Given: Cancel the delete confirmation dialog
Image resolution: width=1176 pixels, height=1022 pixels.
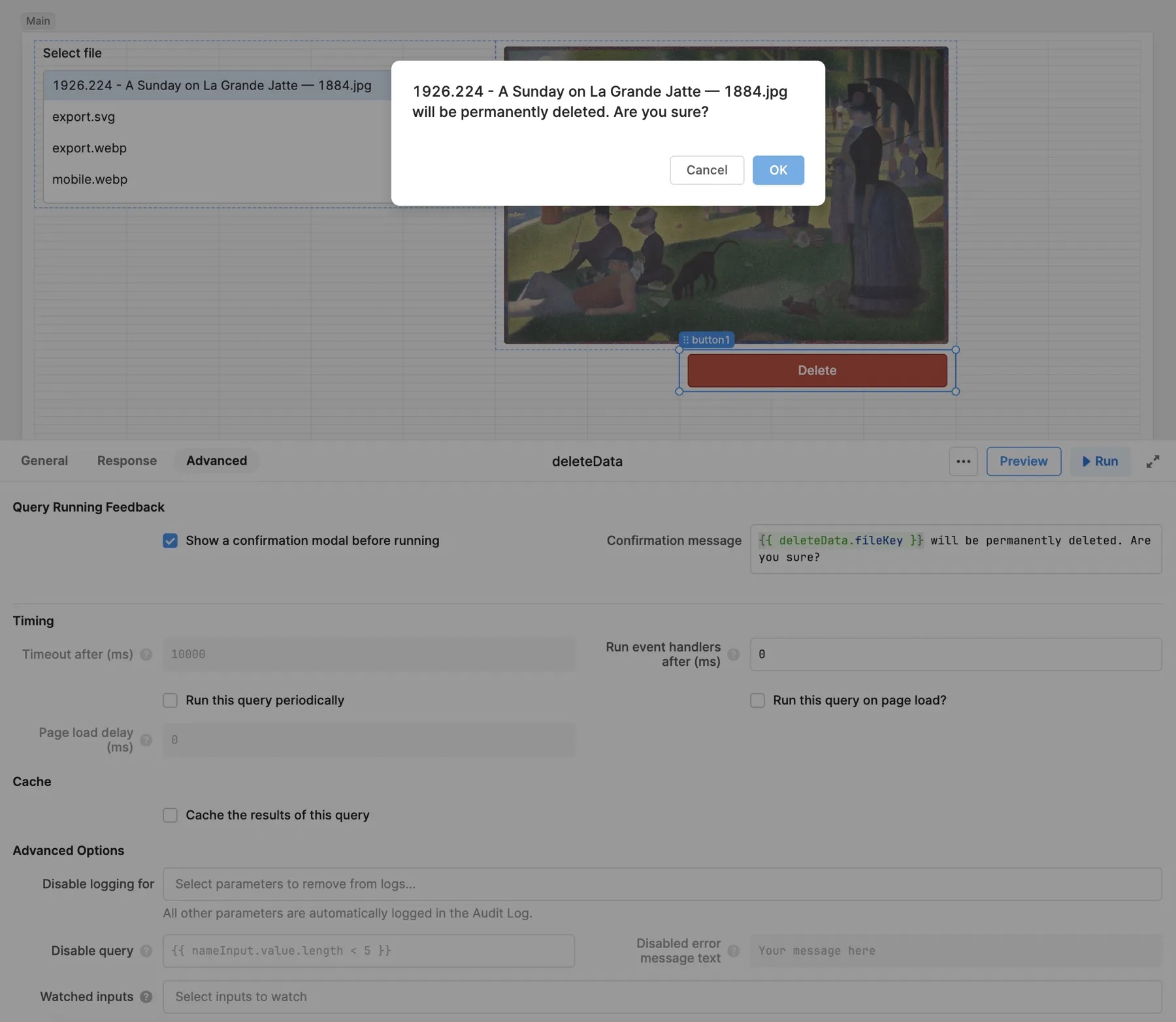Looking at the screenshot, I should coord(707,170).
